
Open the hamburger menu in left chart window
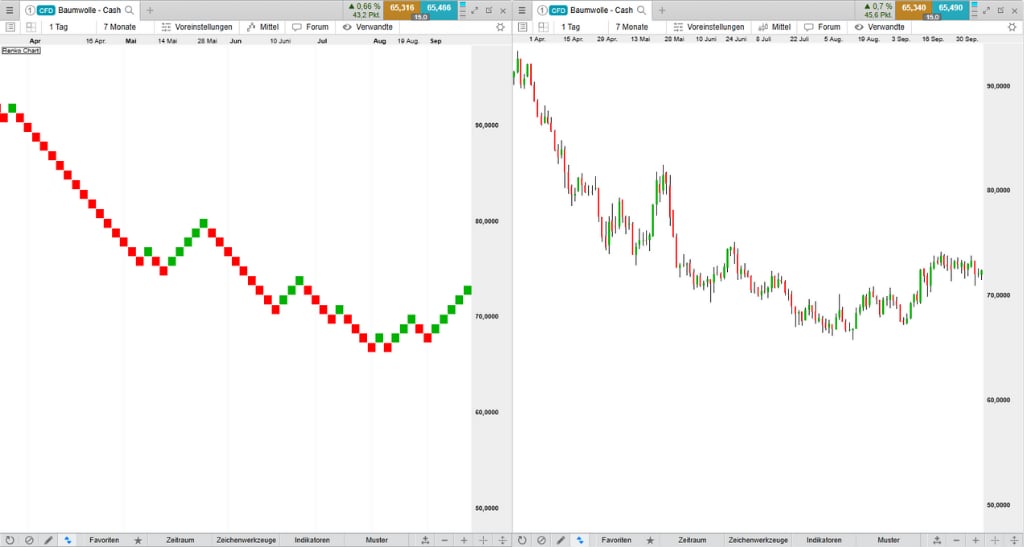[x=9, y=10]
